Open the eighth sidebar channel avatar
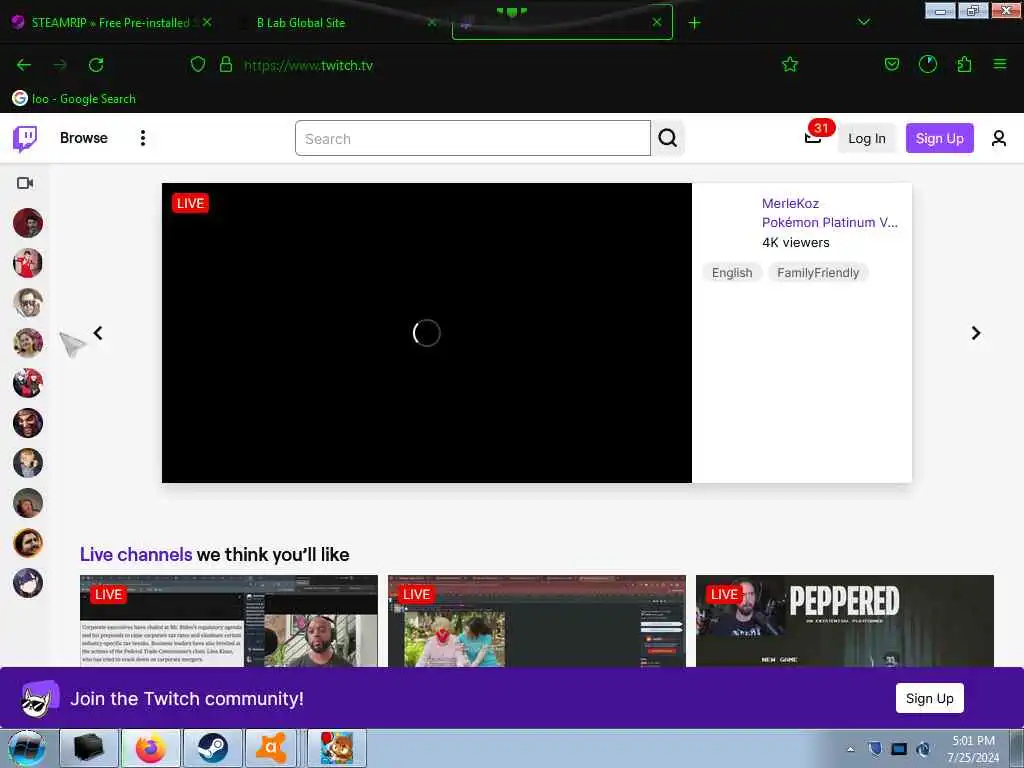The width and height of the screenshot is (1024, 768). tap(27, 503)
